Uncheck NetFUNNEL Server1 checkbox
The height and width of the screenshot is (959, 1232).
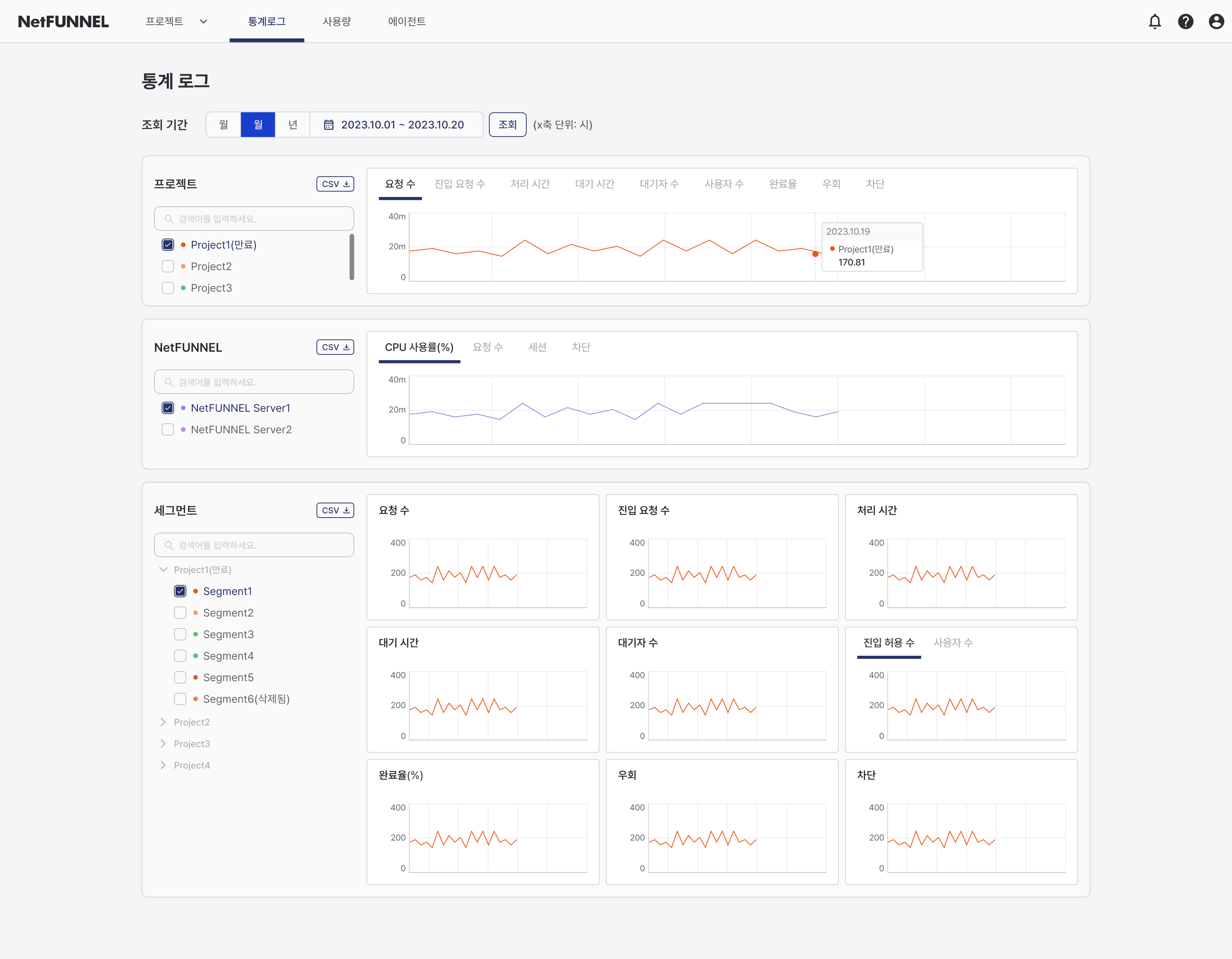(x=167, y=408)
